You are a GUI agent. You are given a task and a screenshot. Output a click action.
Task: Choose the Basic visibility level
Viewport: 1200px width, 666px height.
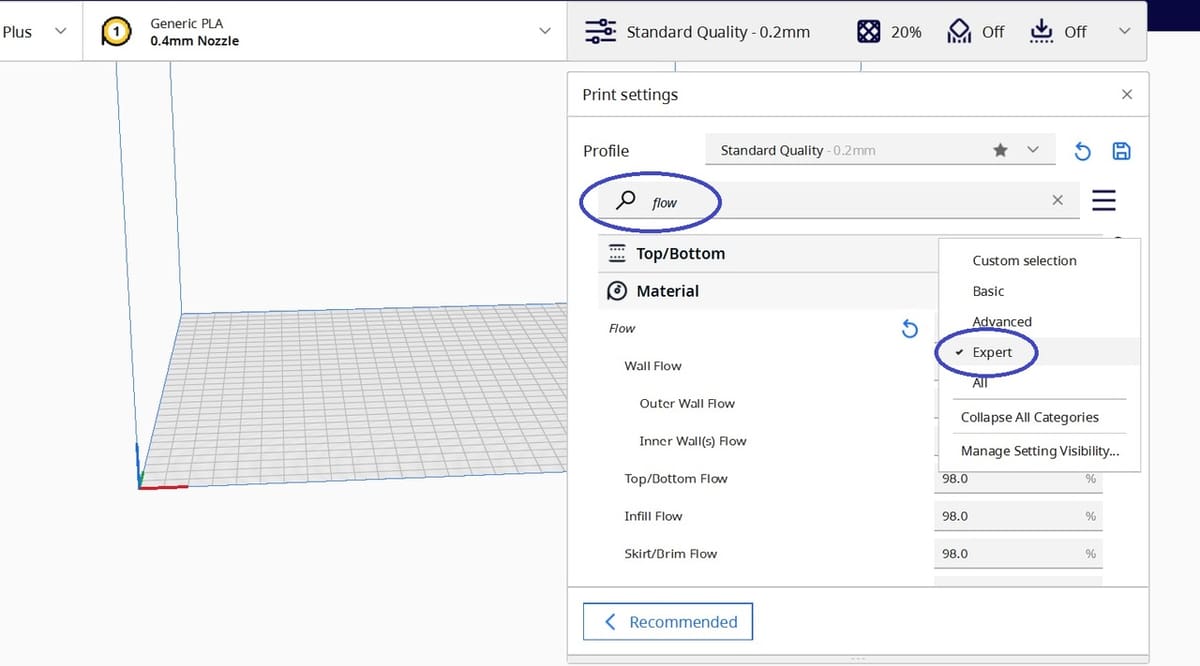tap(988, 291)
